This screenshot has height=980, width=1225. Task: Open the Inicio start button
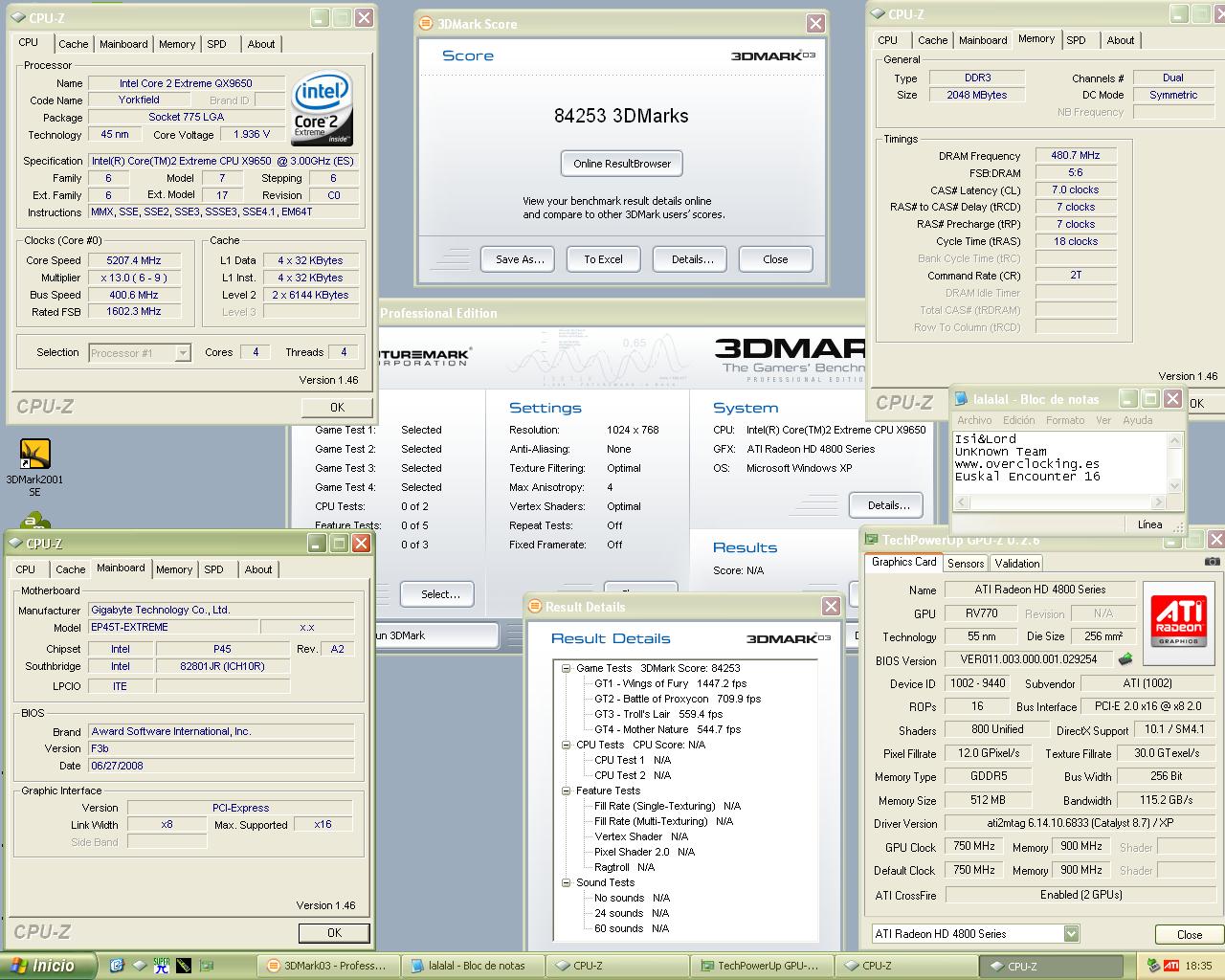(49, 965)
